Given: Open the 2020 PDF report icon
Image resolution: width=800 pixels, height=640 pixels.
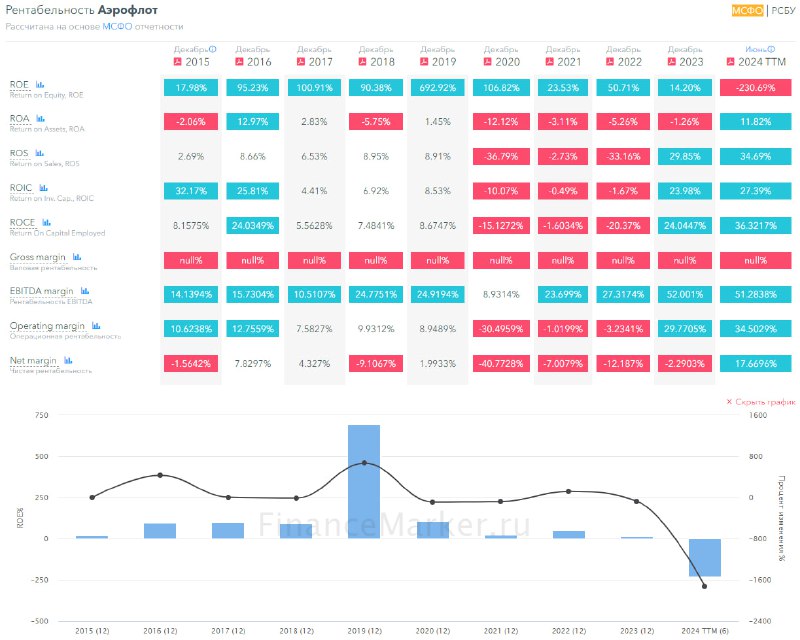Looking at the screenshot, I should 487,62.
